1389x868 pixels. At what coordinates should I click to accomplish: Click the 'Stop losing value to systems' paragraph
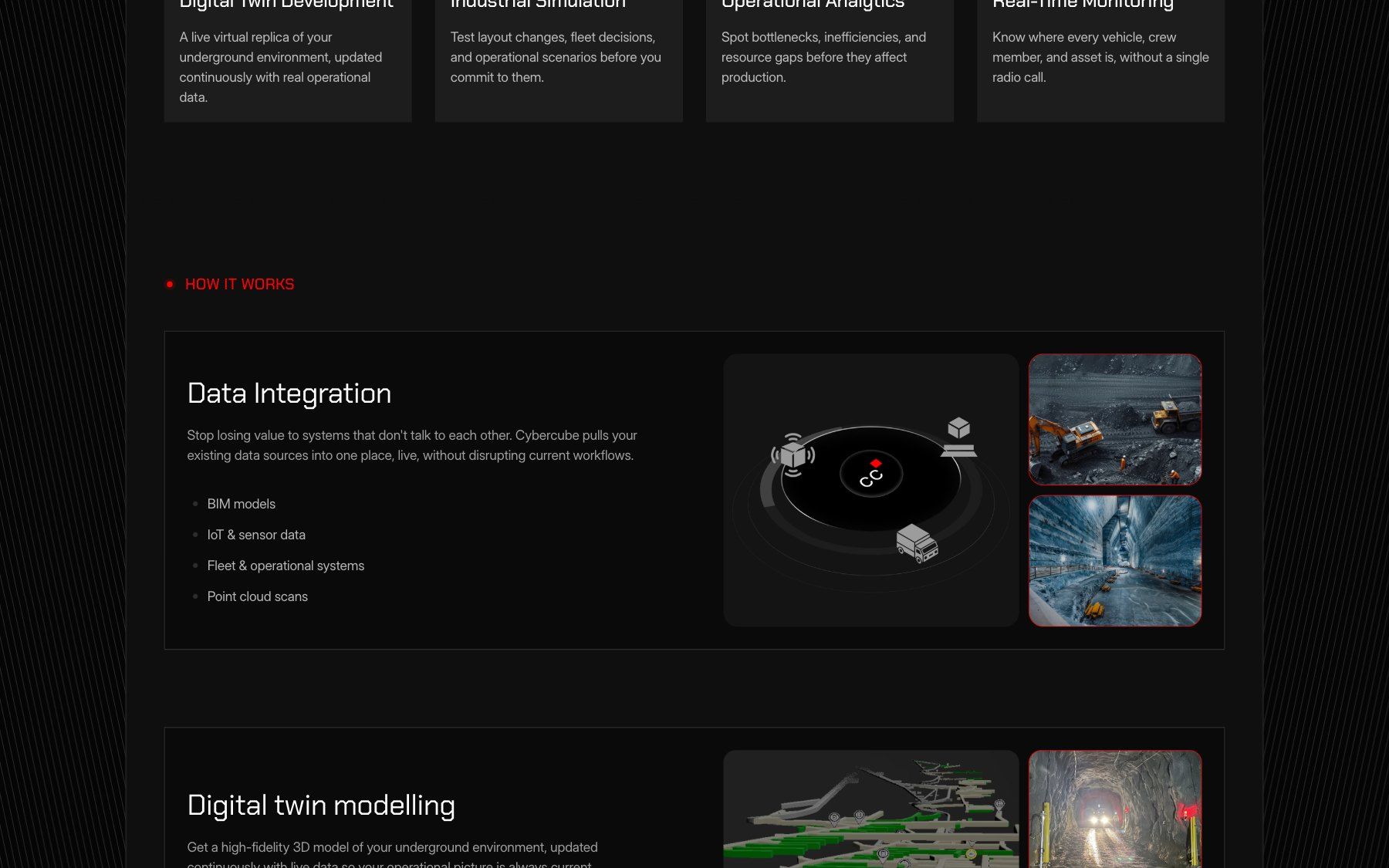coord(412,445)
